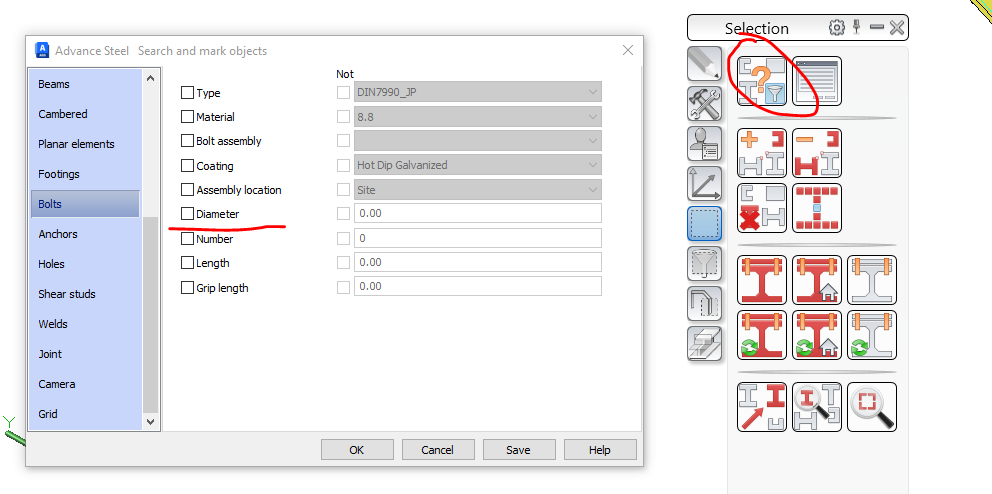Open the 3D beam category icon

click(x=704, y=343)
